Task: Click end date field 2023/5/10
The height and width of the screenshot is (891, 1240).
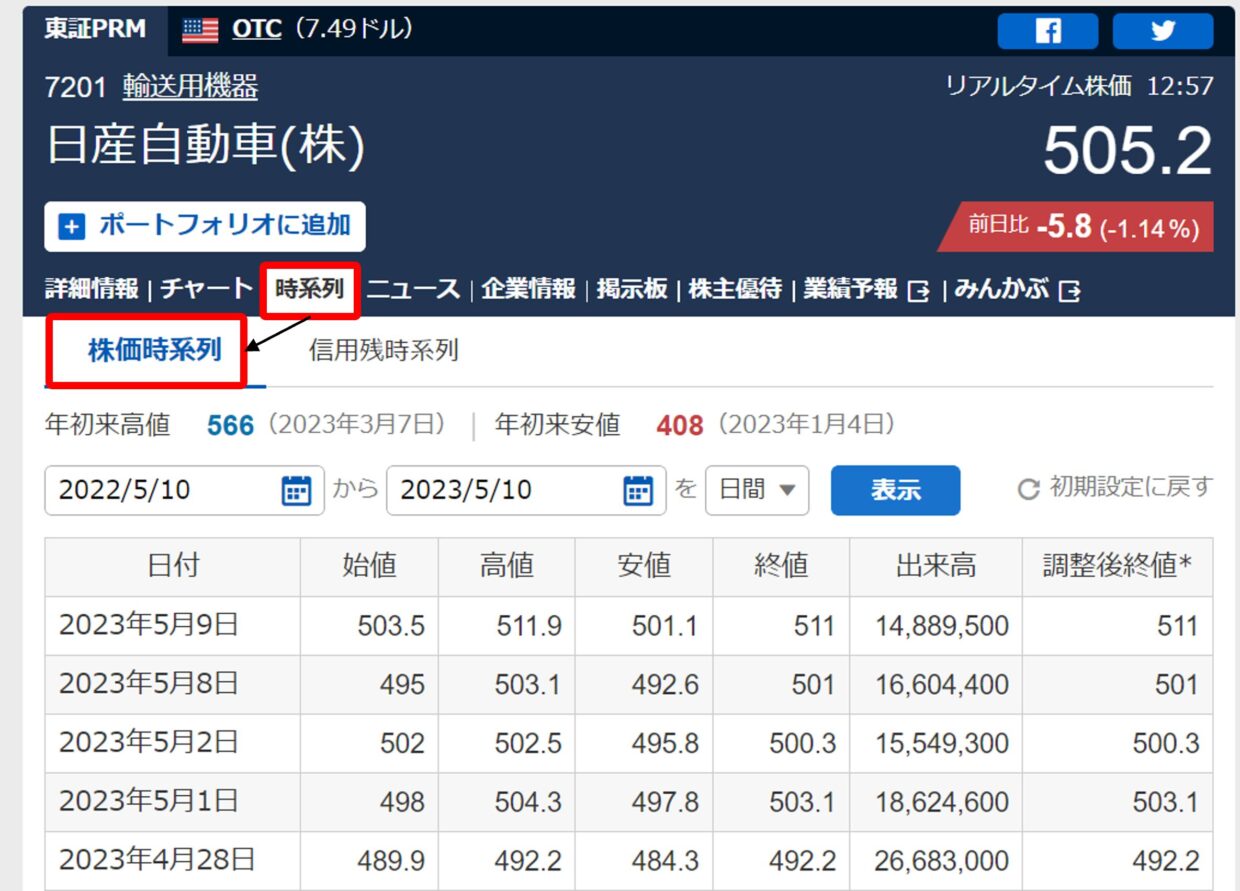Action: 526,490
